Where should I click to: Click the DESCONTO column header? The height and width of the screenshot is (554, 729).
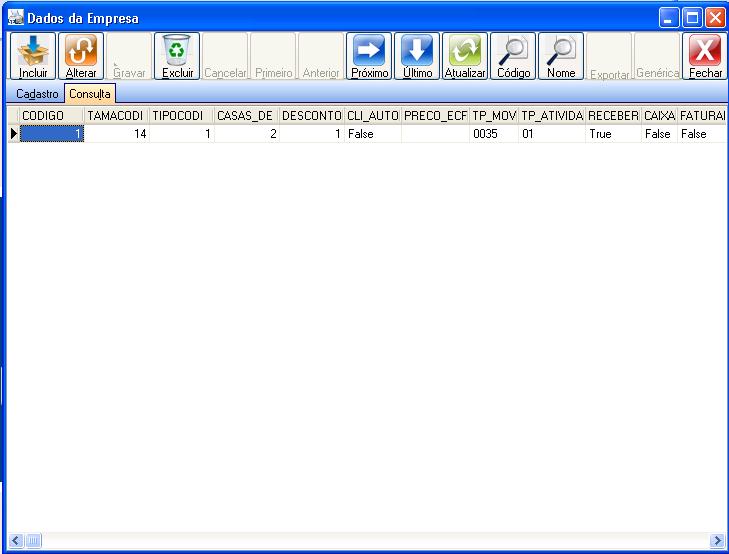tap(311, 116)
